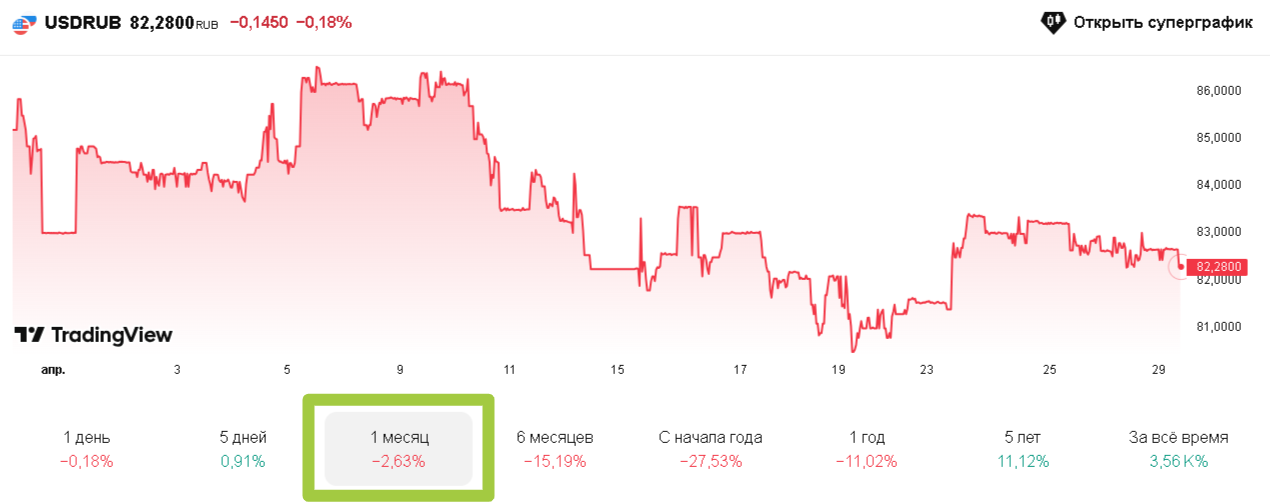Switch to the "6 месяцев" range
Screen dimensions: 1270x502
[555, 449]
